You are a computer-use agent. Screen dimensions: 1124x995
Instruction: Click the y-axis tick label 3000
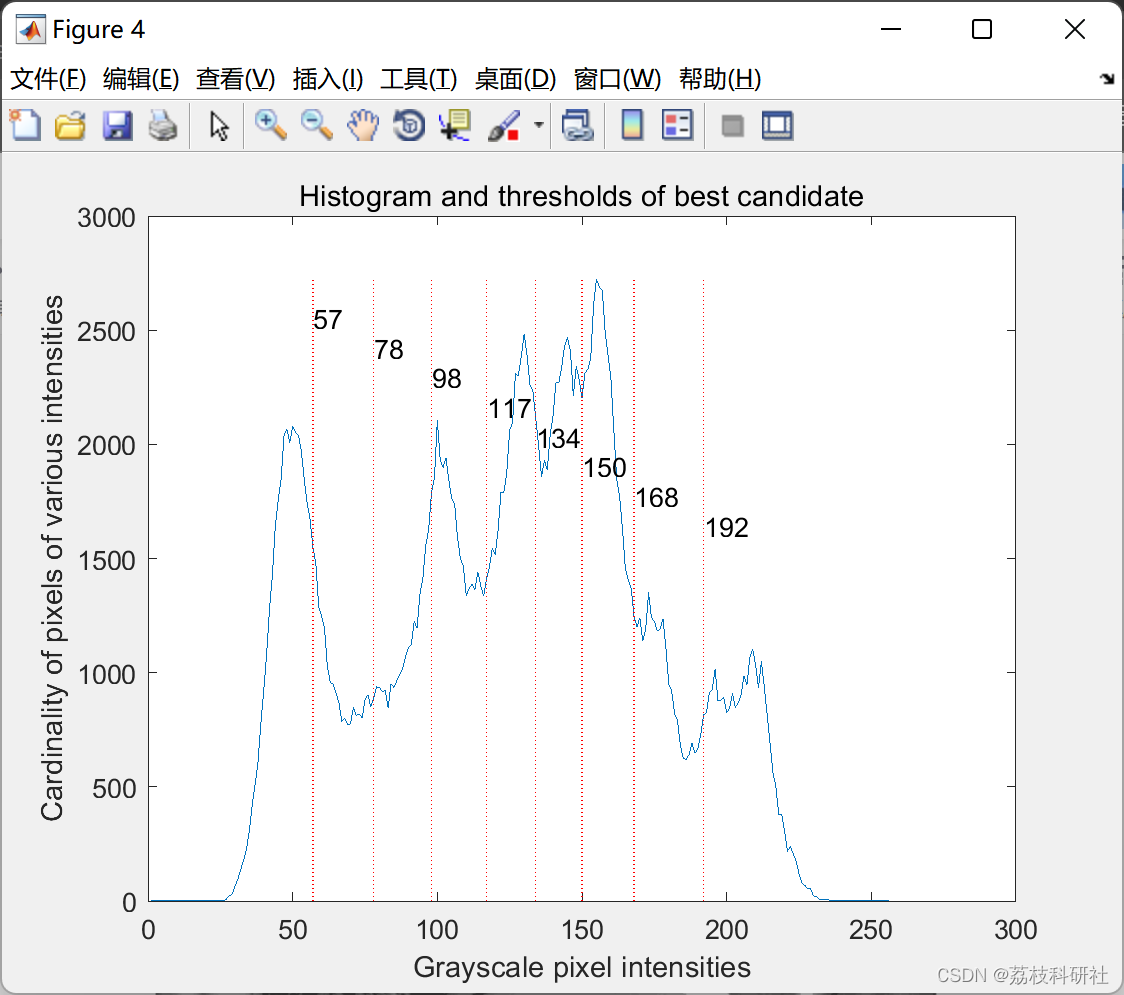tap(106, 218)
